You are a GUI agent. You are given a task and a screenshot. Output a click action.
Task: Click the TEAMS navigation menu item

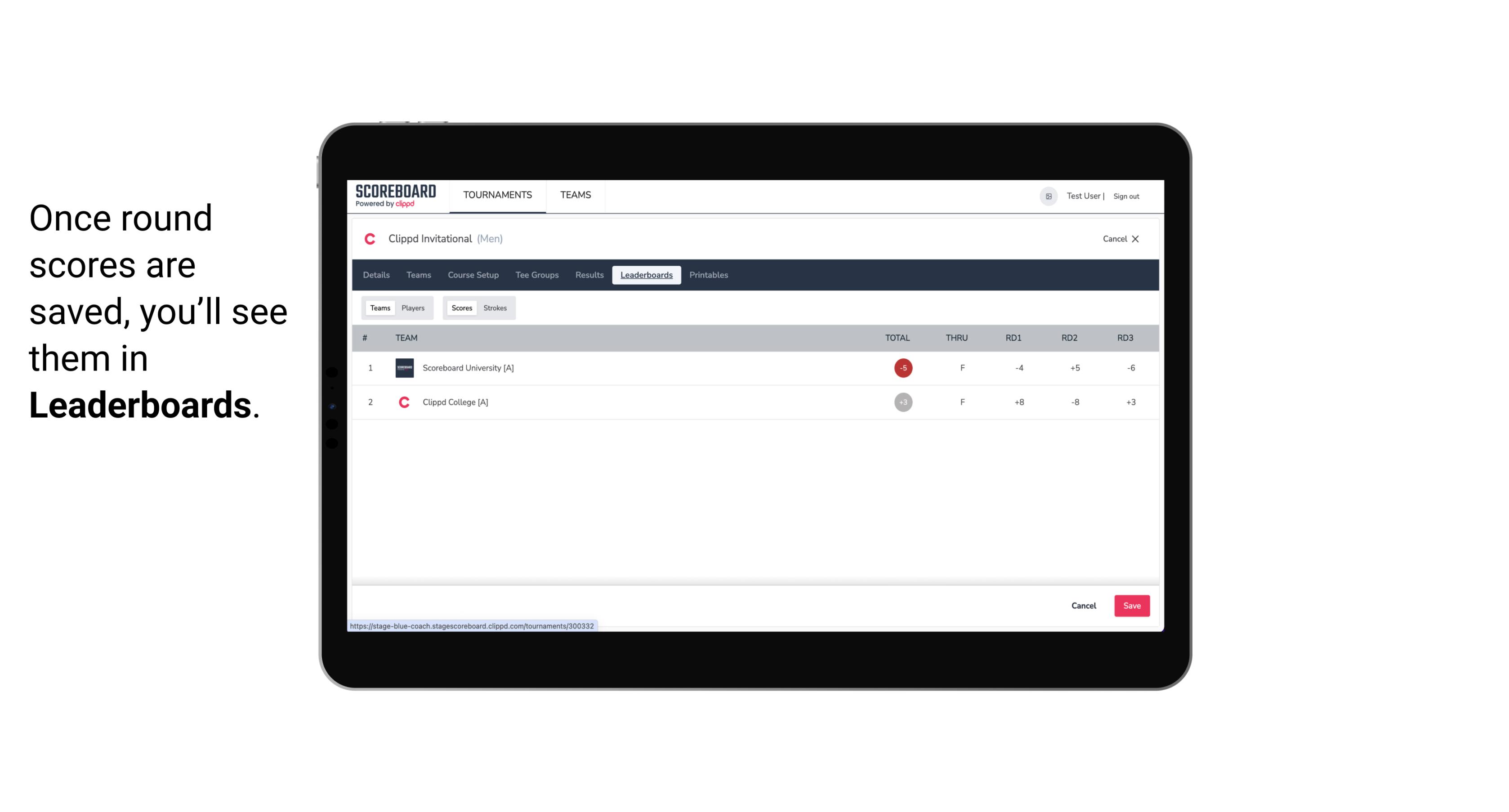click(576, 195)
